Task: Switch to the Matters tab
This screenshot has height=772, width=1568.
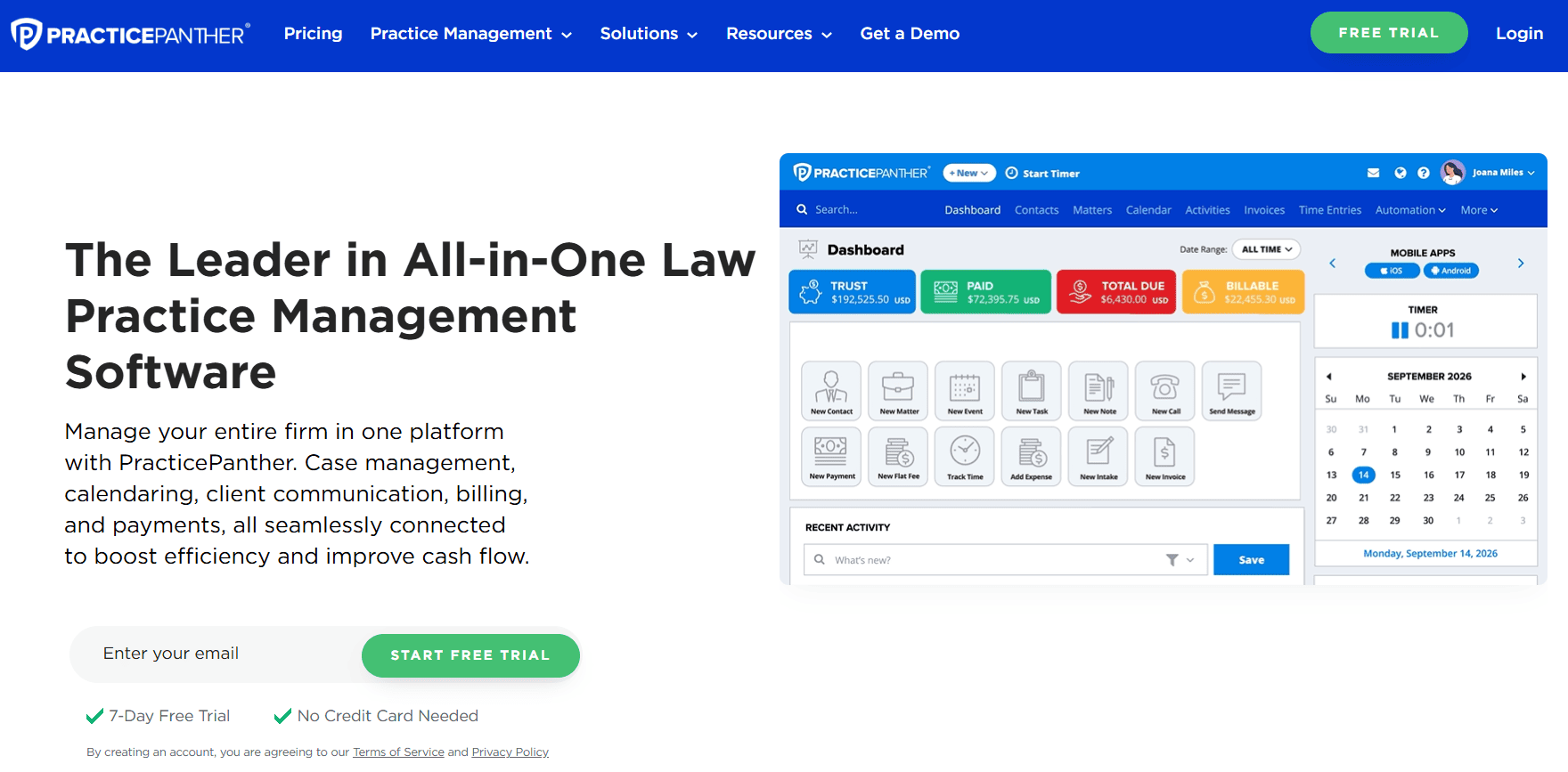Action: point(1092,210)
